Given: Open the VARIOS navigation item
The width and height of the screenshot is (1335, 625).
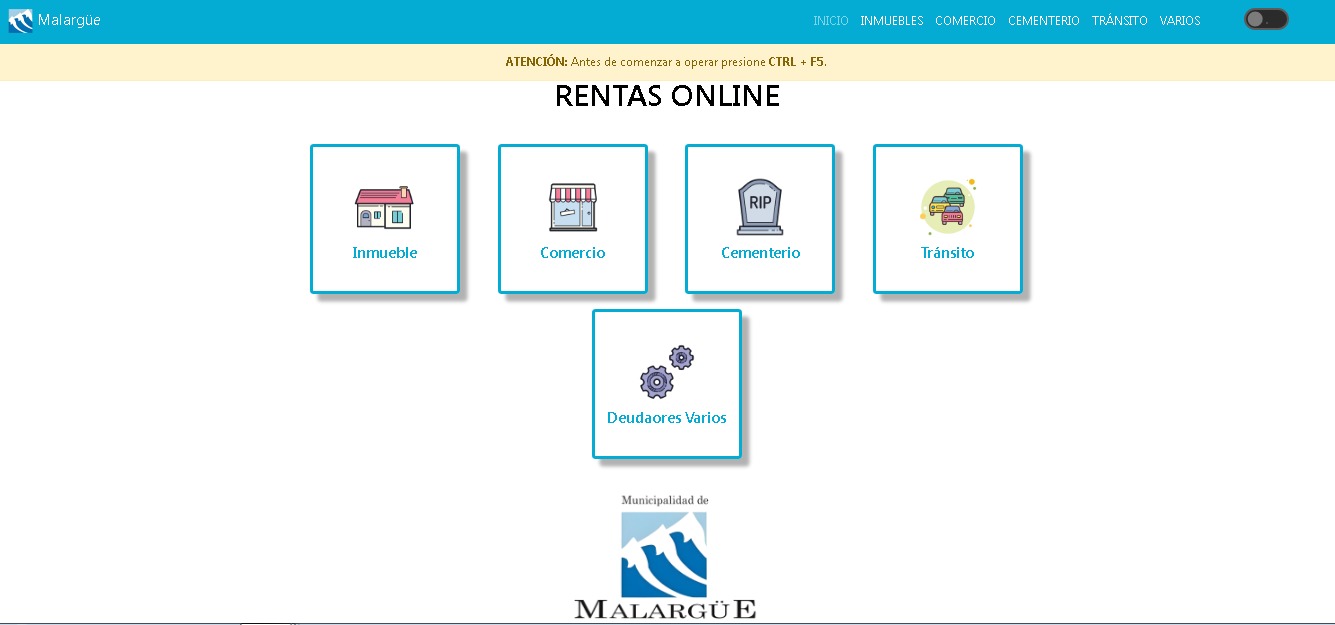Looking at the screenshot, I should 1180,21.
